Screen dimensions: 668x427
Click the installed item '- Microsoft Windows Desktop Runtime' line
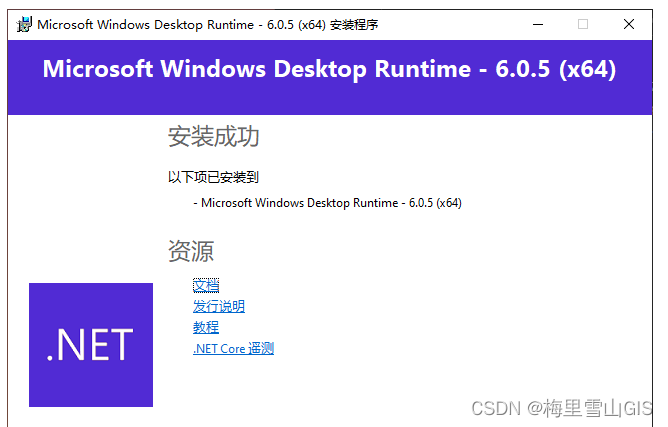[x=327, y=203]
